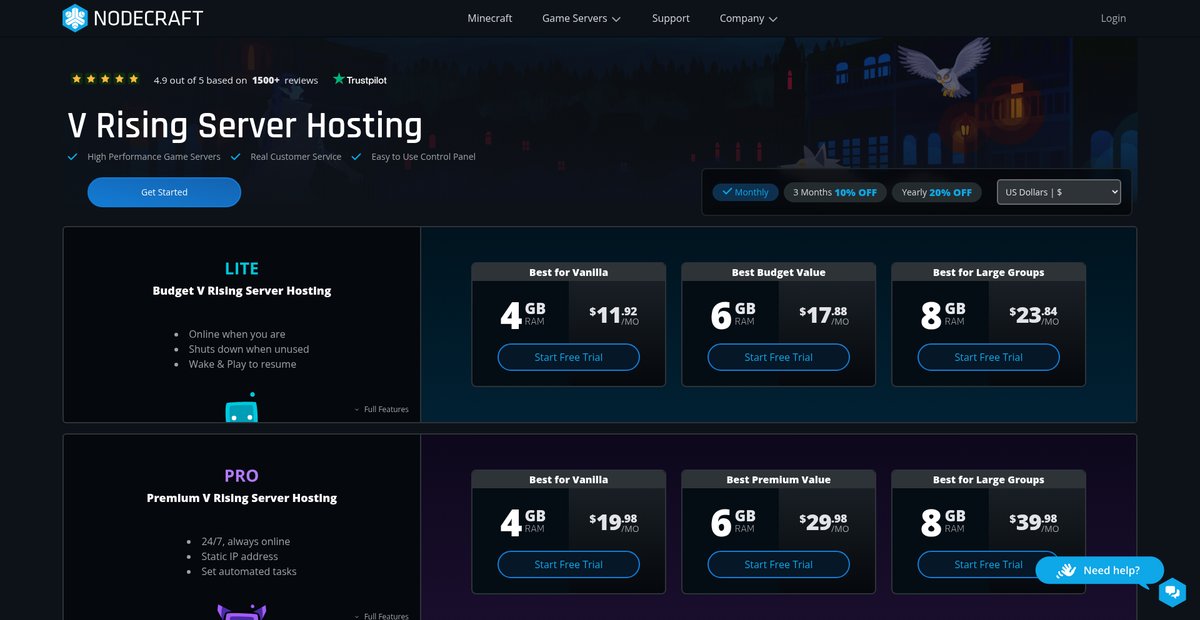This screenshot has width=1200, height=620.
Task: Click Premium V Rising Server Hosting subtitle
Action: (241, 498)
